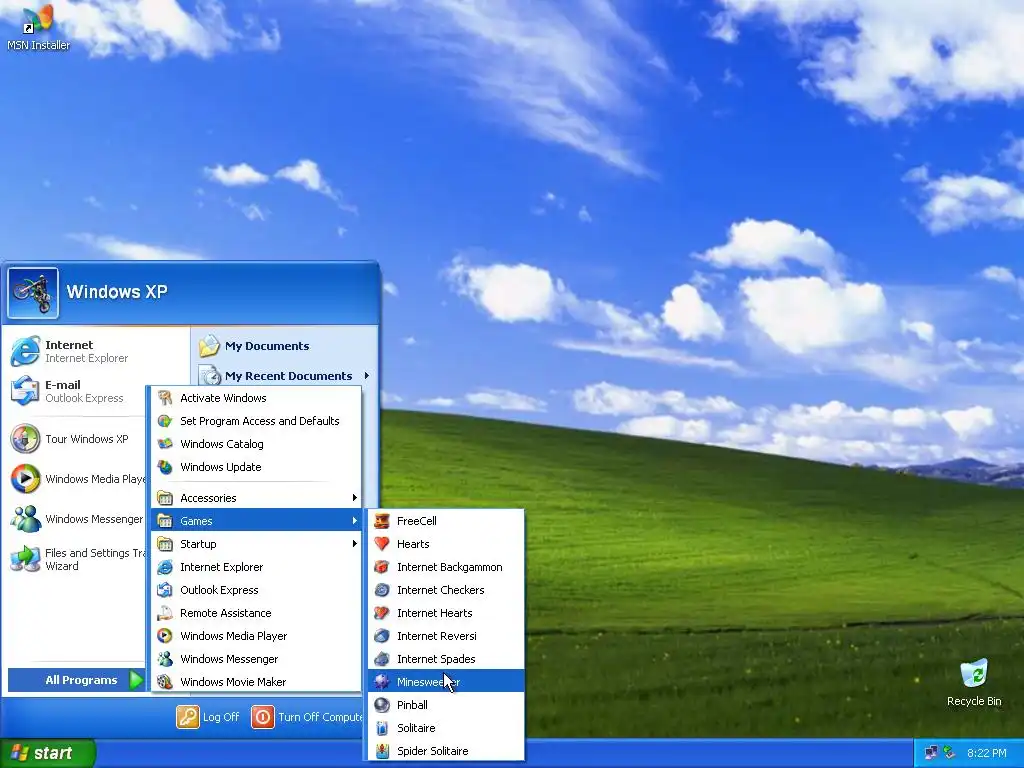Click the Turn Off Computer button
Viewport: 1024px width, 768px height.
[x=307, y=717]
